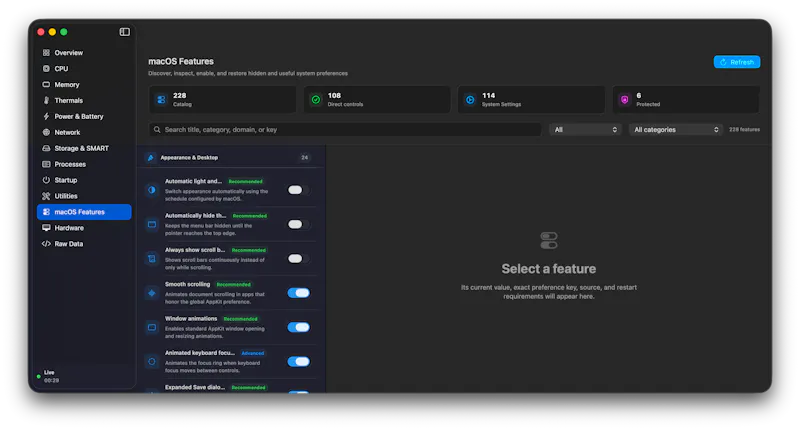Open the Overview section
The image size is (800, 430).
(x=84, y=53)
